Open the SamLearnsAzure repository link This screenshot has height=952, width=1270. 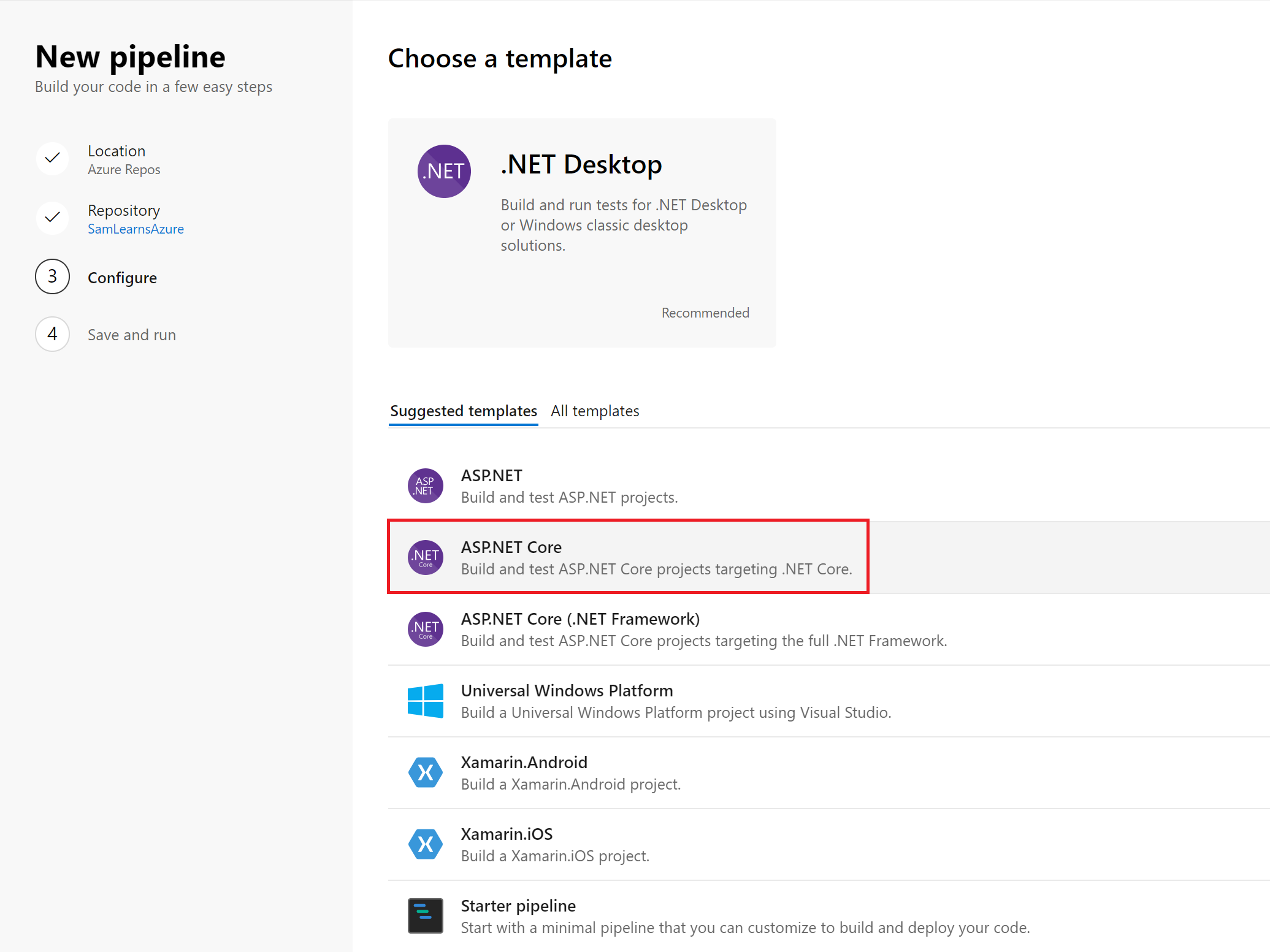pyautogui.click(x=136, y=229)
